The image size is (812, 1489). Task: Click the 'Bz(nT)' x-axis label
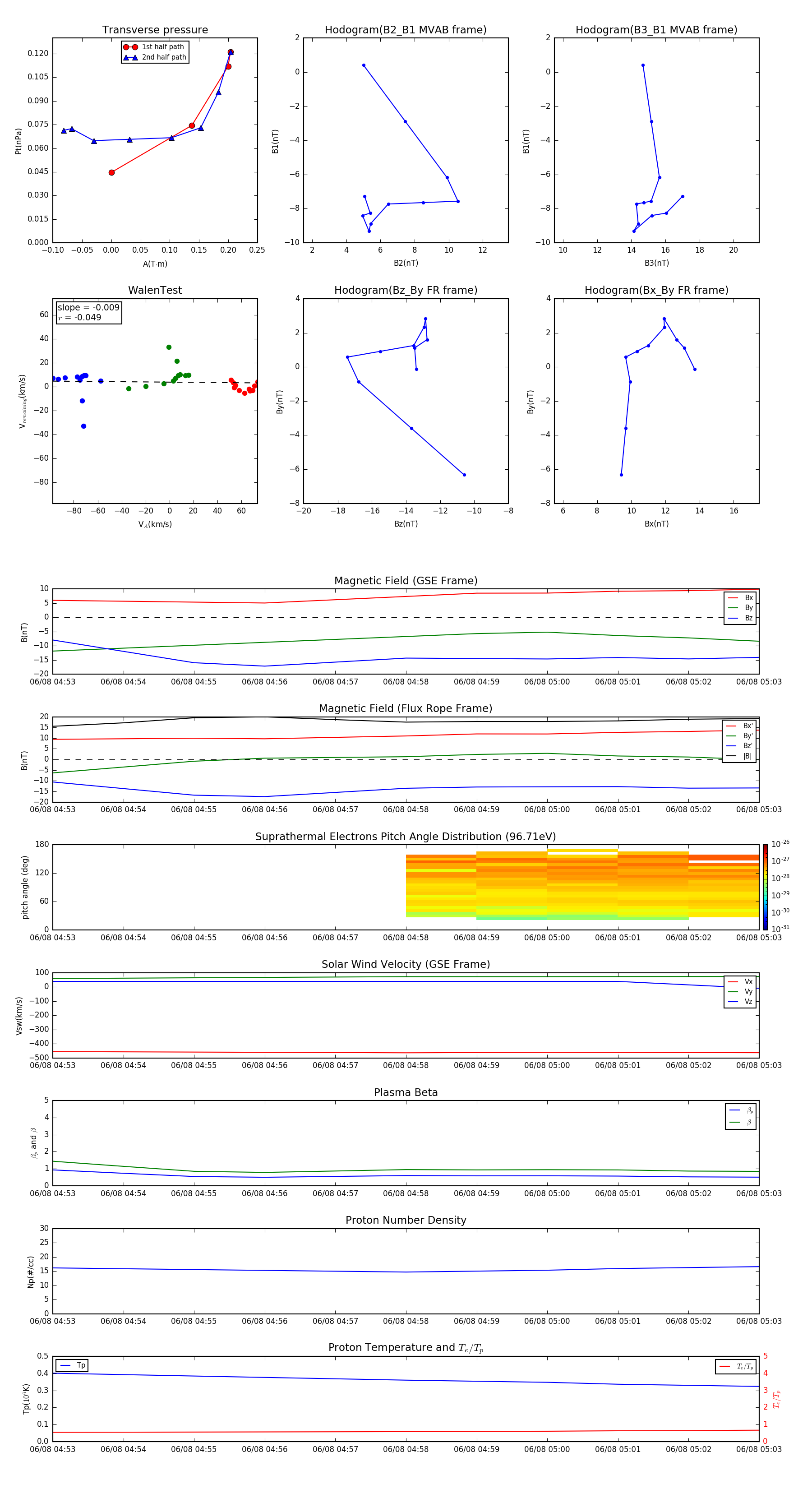point(406,524)
